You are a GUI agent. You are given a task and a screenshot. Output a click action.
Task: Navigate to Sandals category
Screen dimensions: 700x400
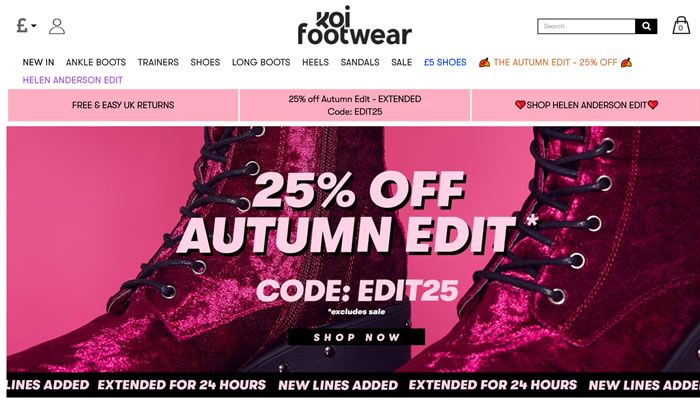click(360, 62)
